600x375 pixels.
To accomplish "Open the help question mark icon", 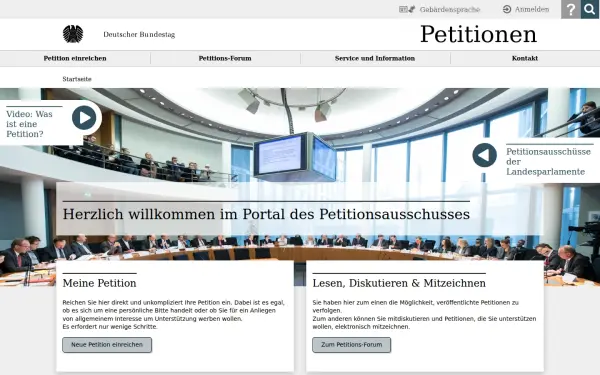I will [x=571, y=9].
